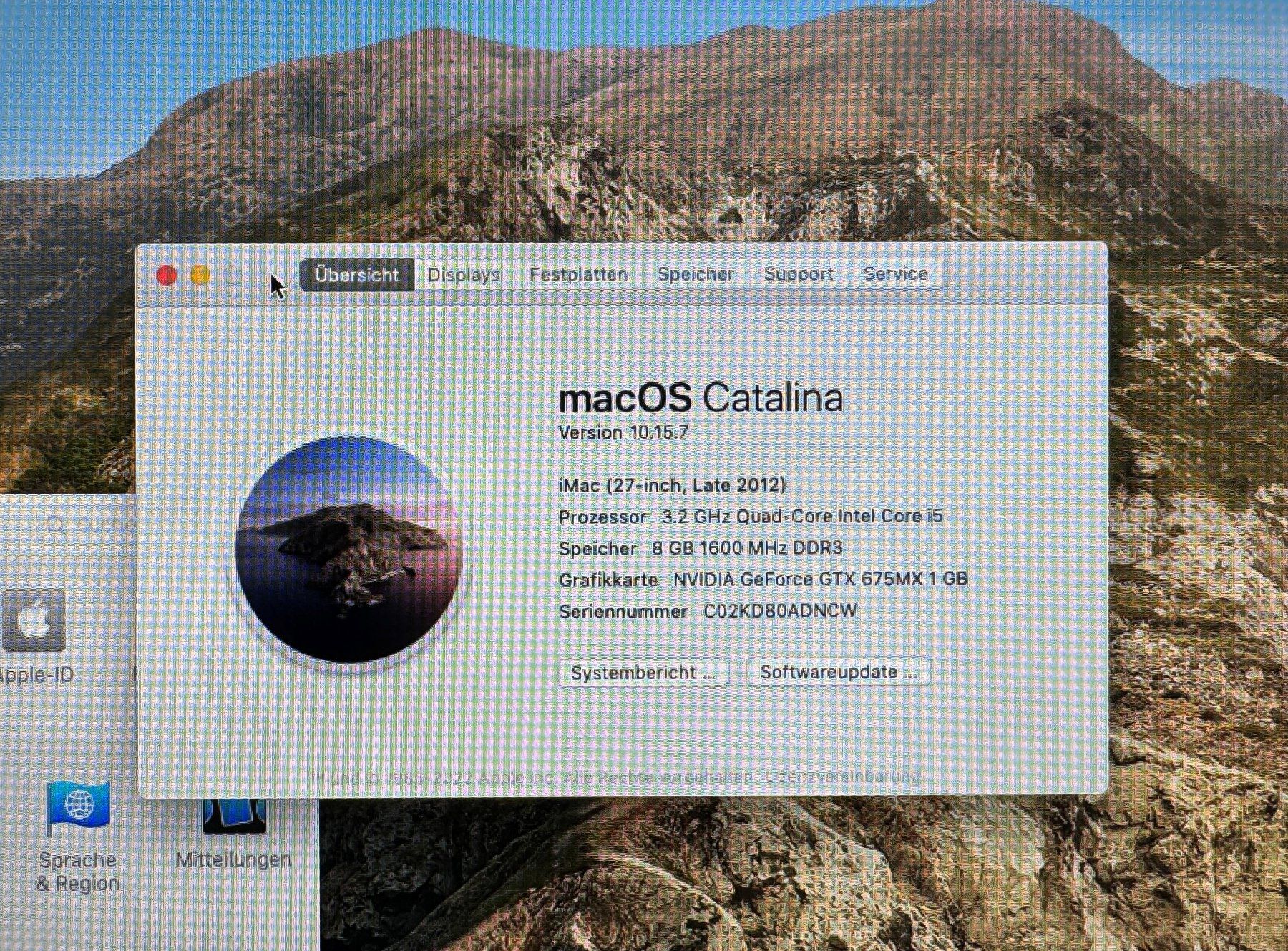Image resolution: width=1288 pixels, height=951 pixels.
Task: Click the Systembericht button
Action: point(643,673)
